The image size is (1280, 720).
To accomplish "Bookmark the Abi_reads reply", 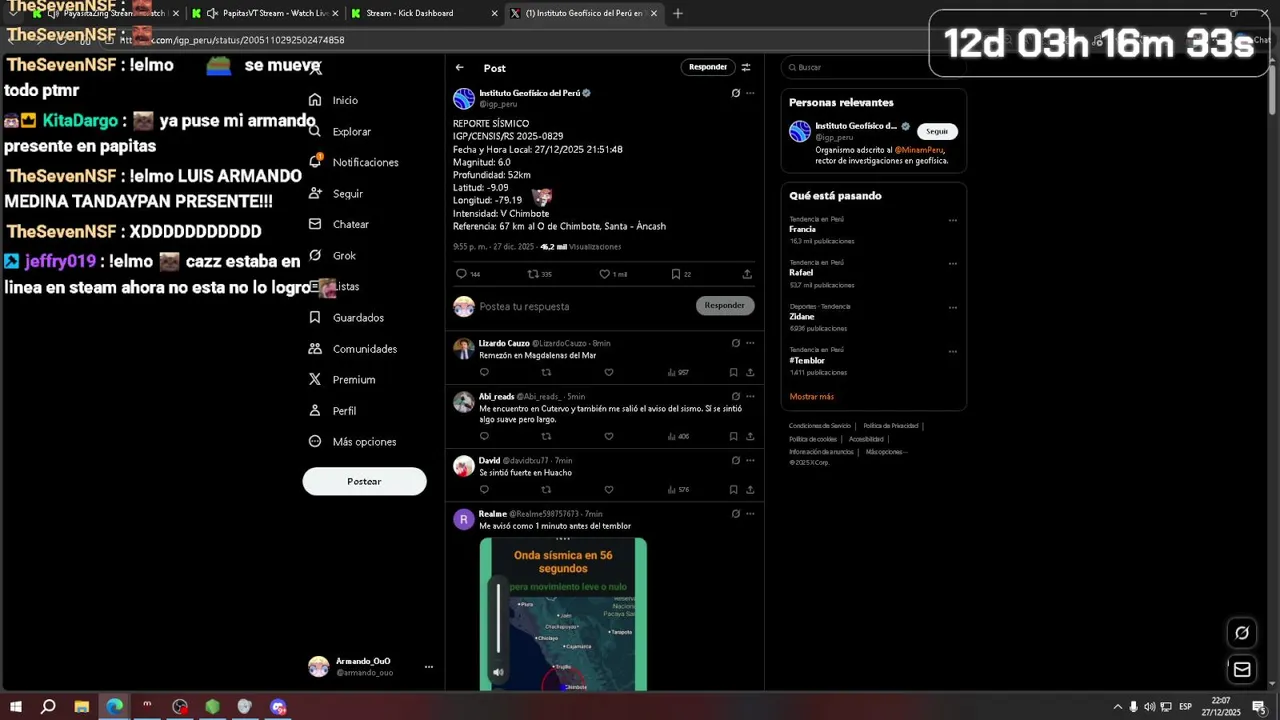I will pos(733,436).
